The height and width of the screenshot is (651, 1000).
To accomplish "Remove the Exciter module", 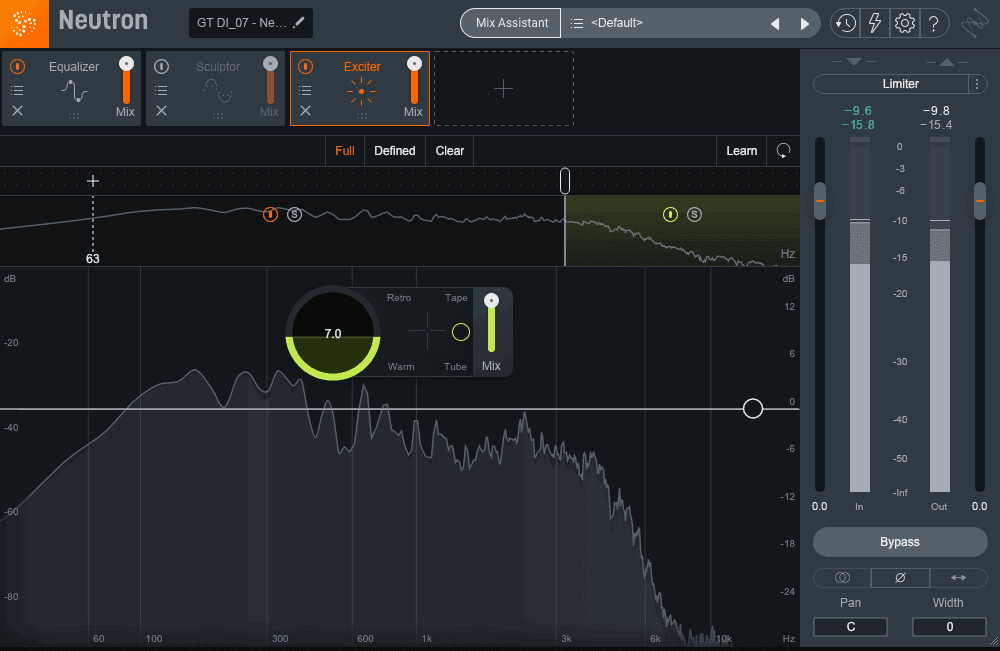I will click(306, 111).
